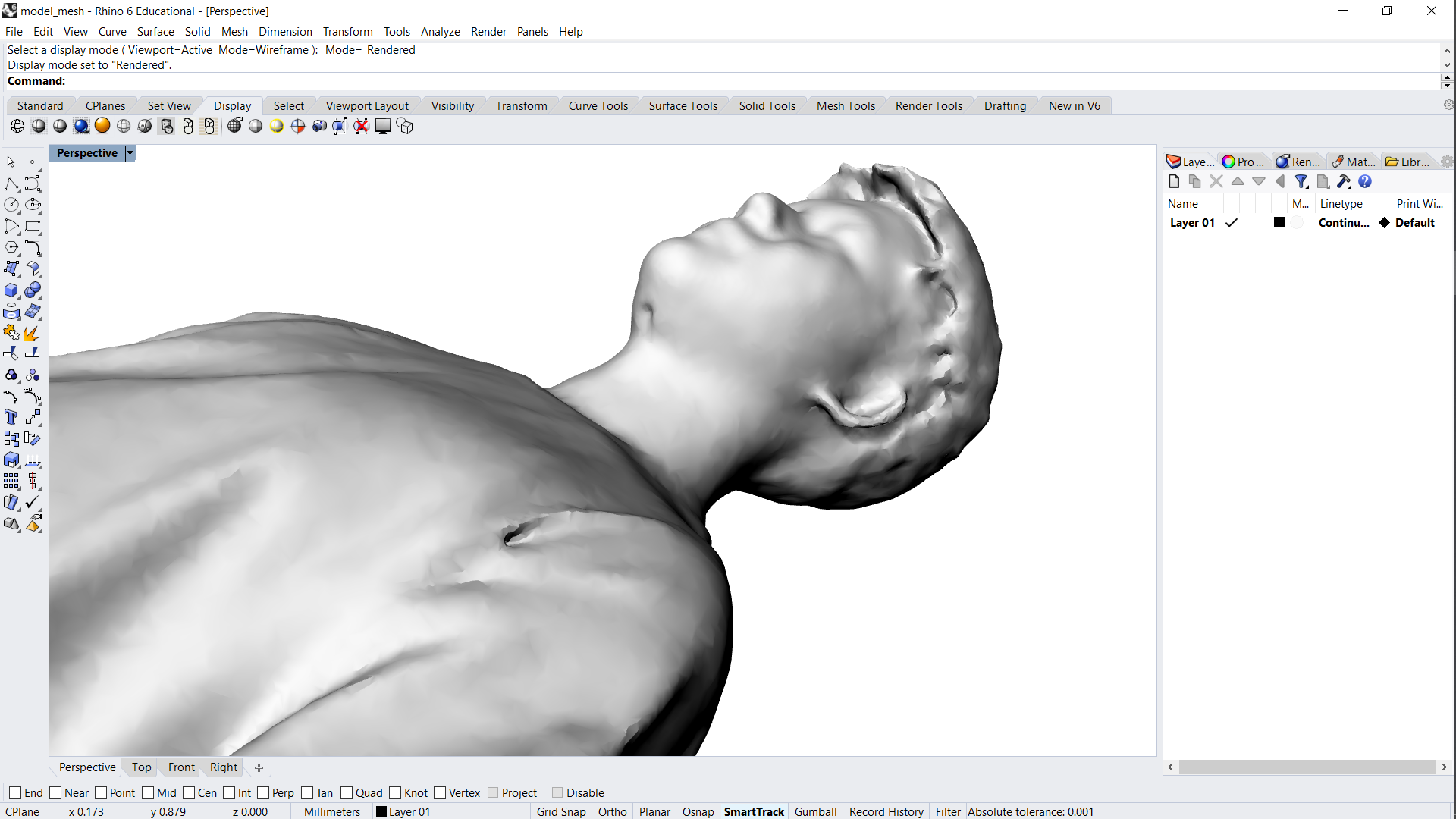Select the arrow pointer tool
Screen dimensions: 1456x819
click(x=11, y=162)
